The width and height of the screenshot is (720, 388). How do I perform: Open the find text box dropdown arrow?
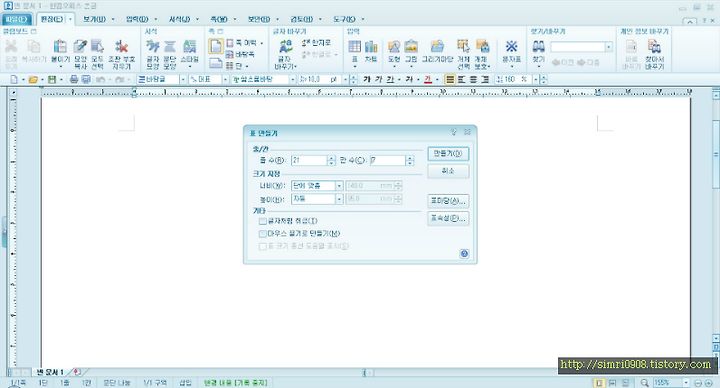coord(608,47)
